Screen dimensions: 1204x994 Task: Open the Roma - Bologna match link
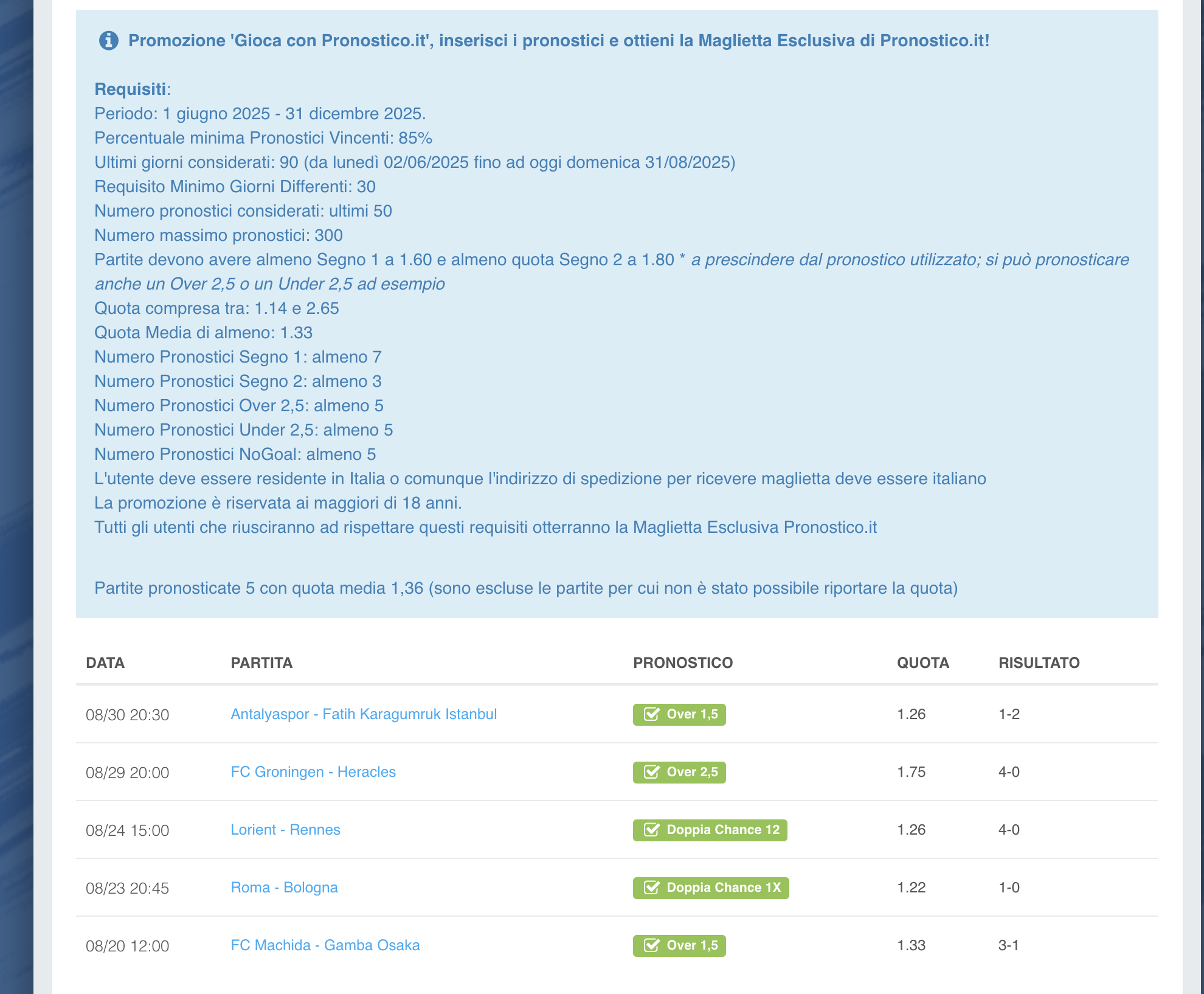(x=284, y=888)
